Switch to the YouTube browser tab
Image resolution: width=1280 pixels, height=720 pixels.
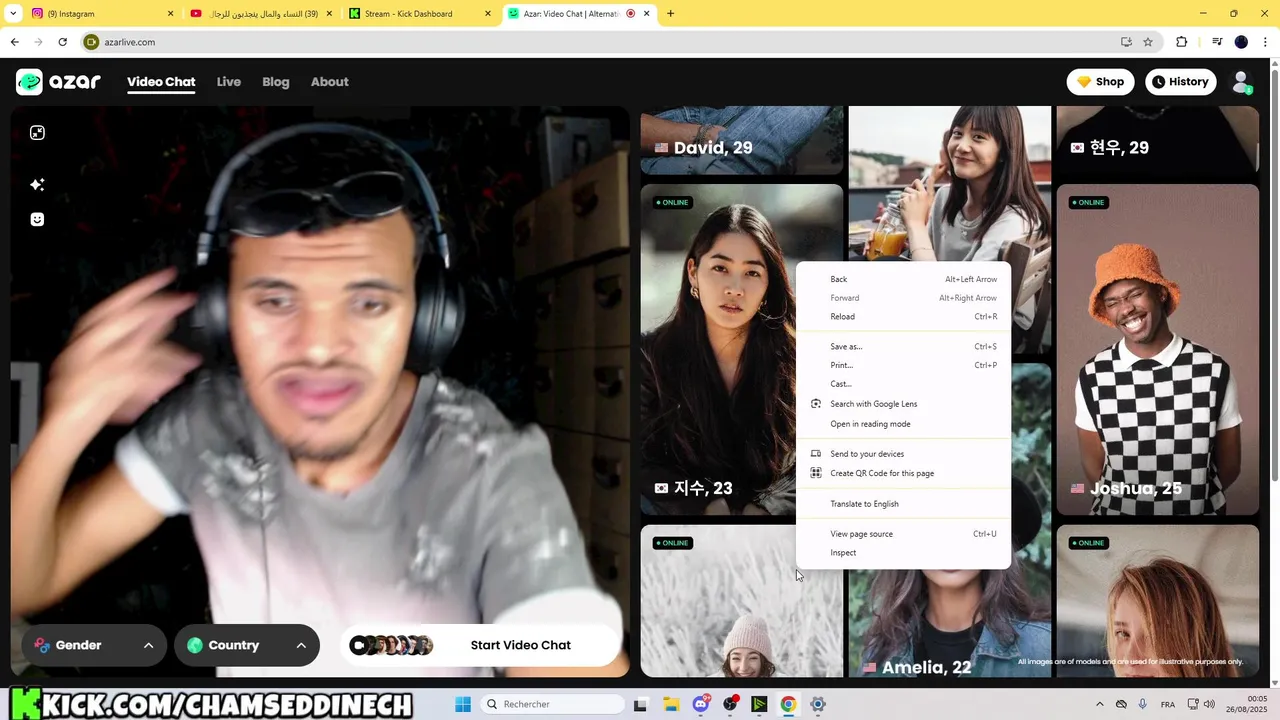[260, 14]
